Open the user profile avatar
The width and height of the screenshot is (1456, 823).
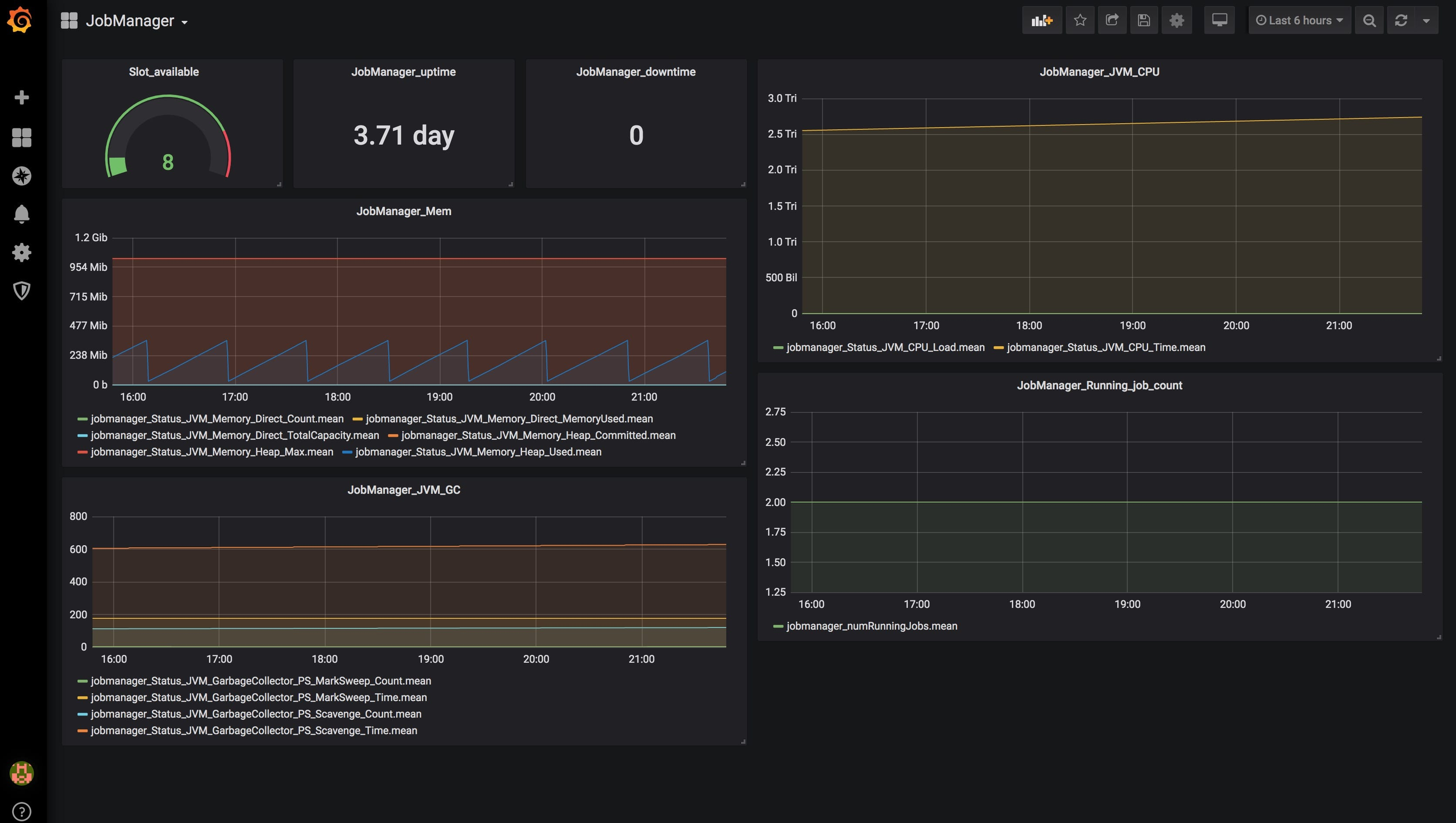22,773
